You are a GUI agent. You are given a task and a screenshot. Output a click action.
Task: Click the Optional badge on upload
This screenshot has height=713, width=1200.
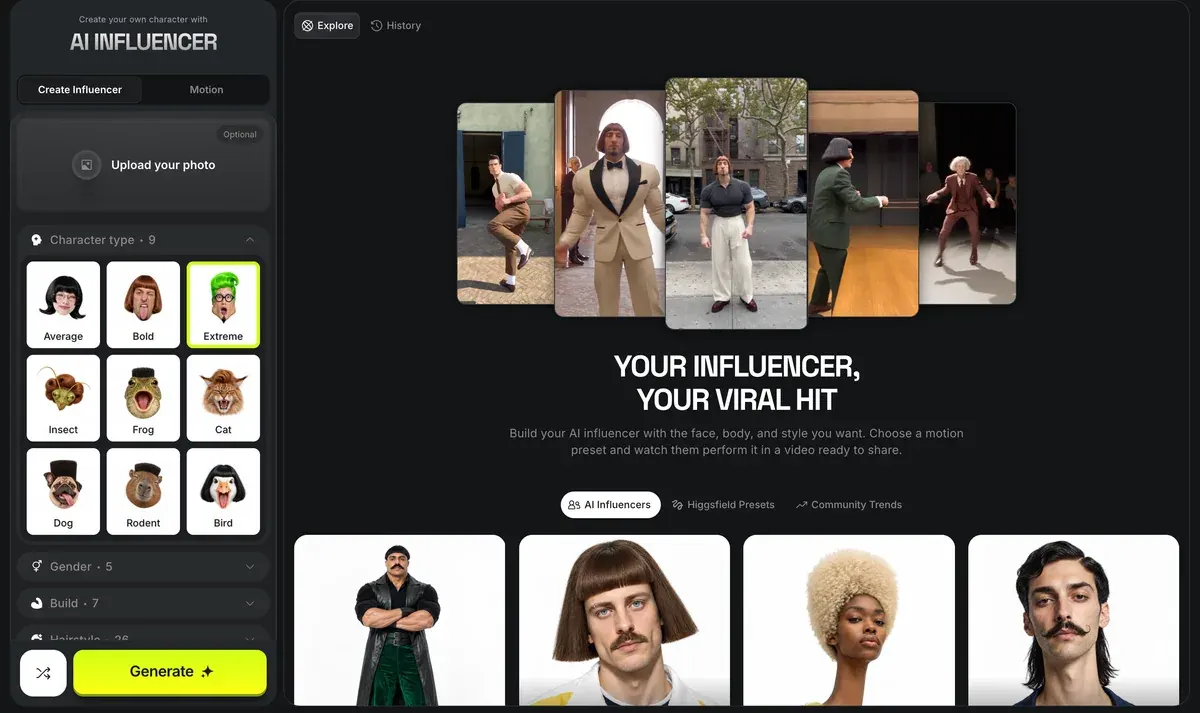click(240, 134)
